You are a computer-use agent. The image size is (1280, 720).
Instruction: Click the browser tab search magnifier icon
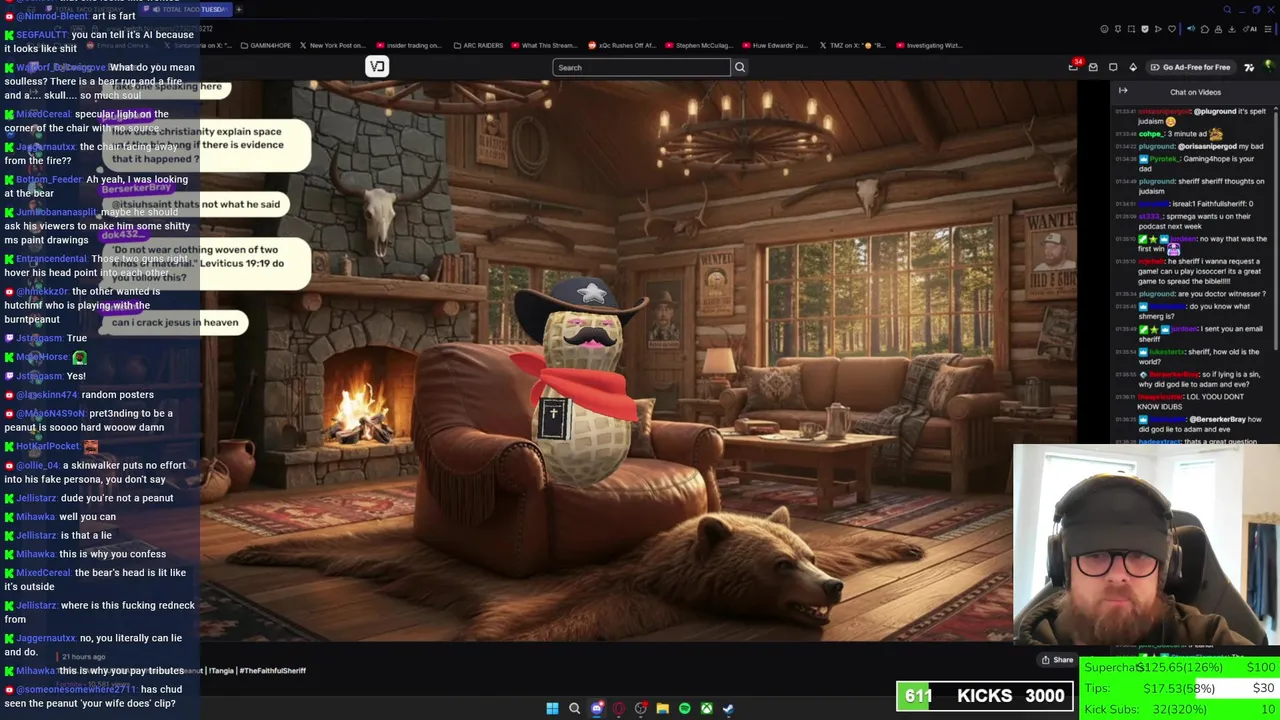pos(1228,9)
